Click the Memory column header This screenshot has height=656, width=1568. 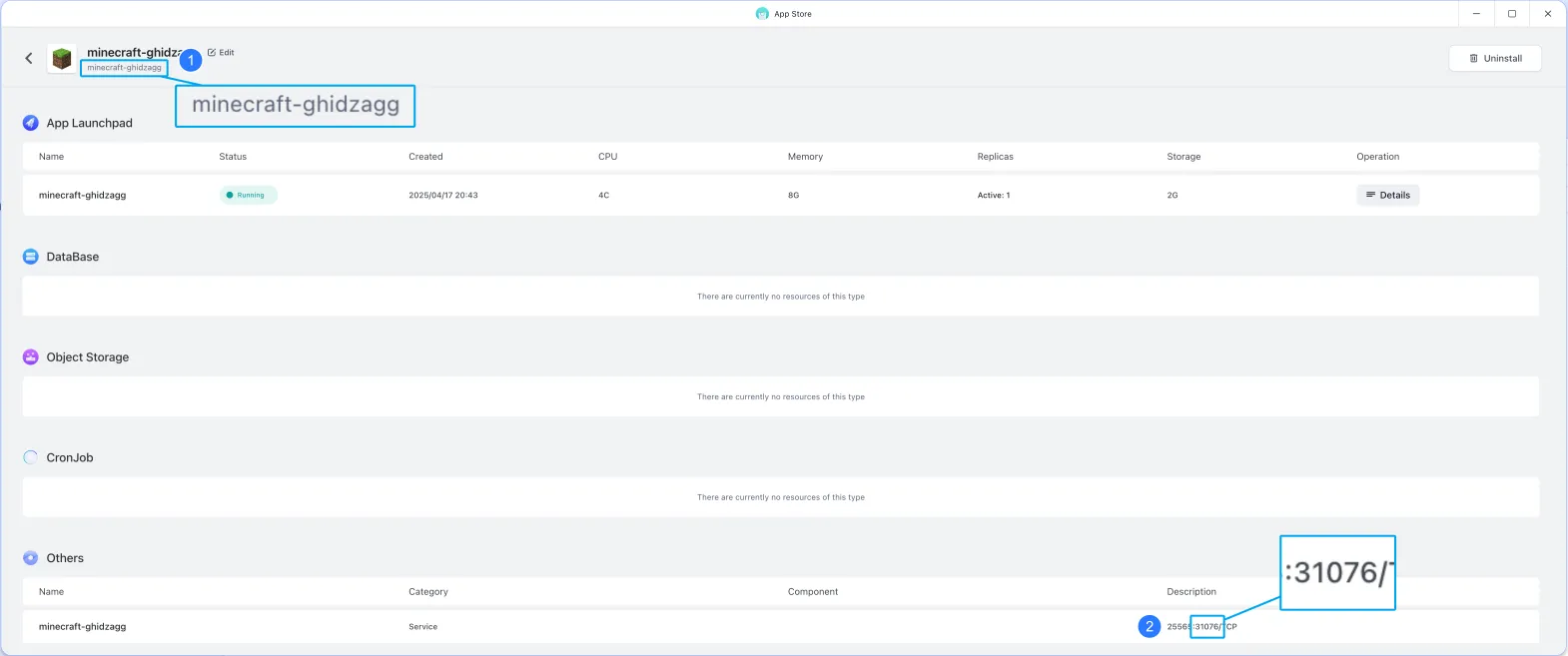point(805,157)
